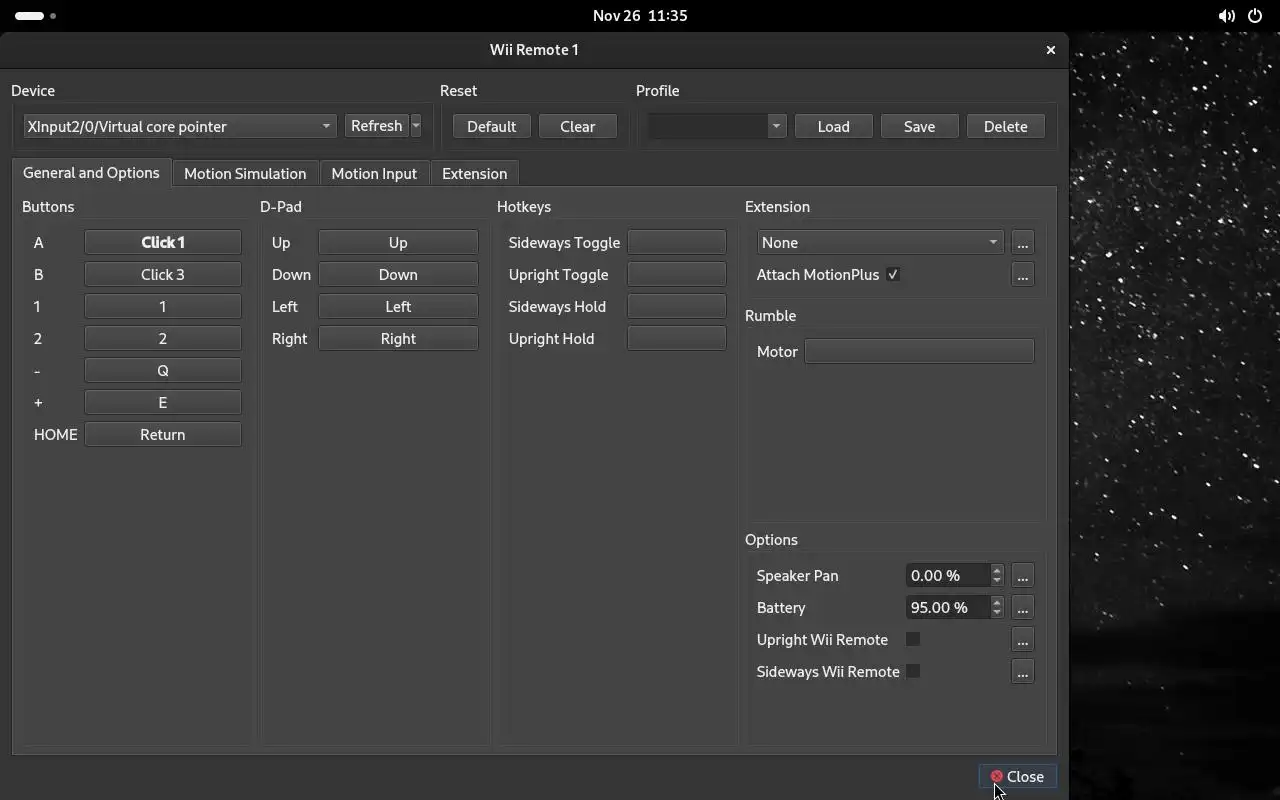The image size is (1280, 800).
Task: Click the Rumble Motor mapping field
Action: click(919, 351)
